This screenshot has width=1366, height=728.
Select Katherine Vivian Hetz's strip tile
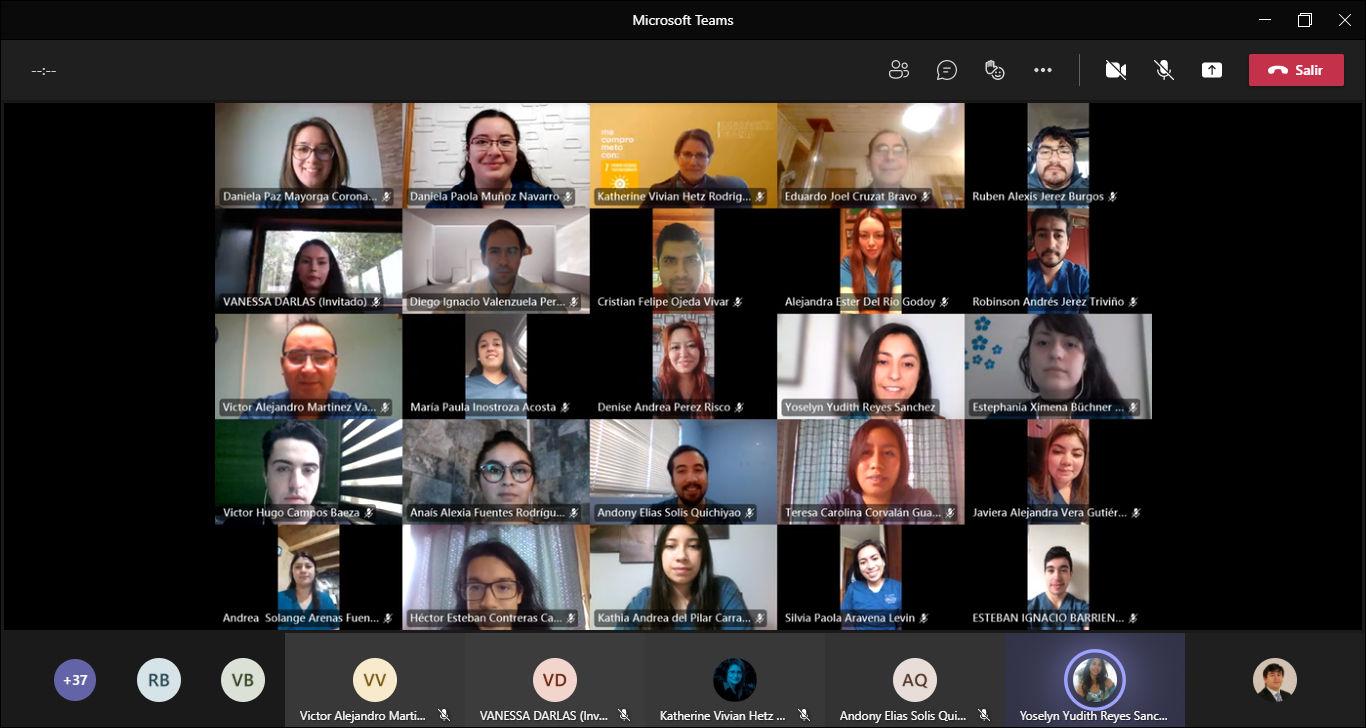click(x=735, y=680)
